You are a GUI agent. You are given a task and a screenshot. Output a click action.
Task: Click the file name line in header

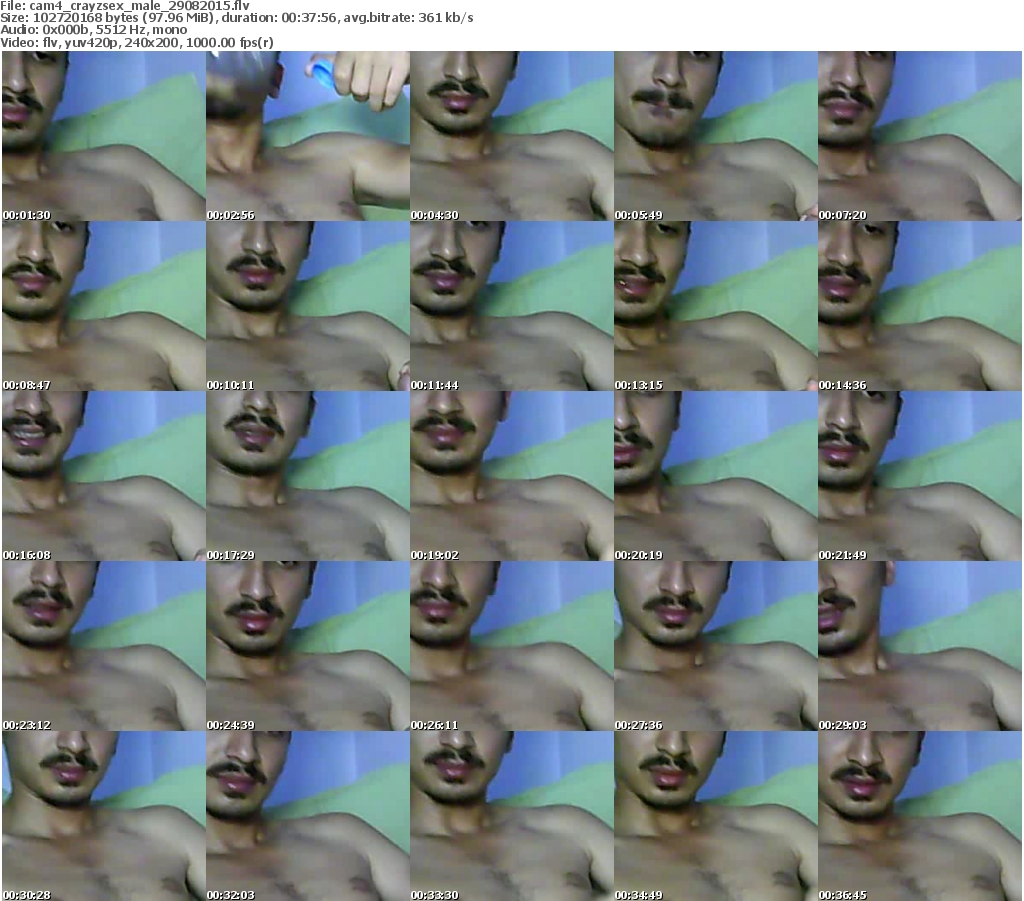coord(125,6)
